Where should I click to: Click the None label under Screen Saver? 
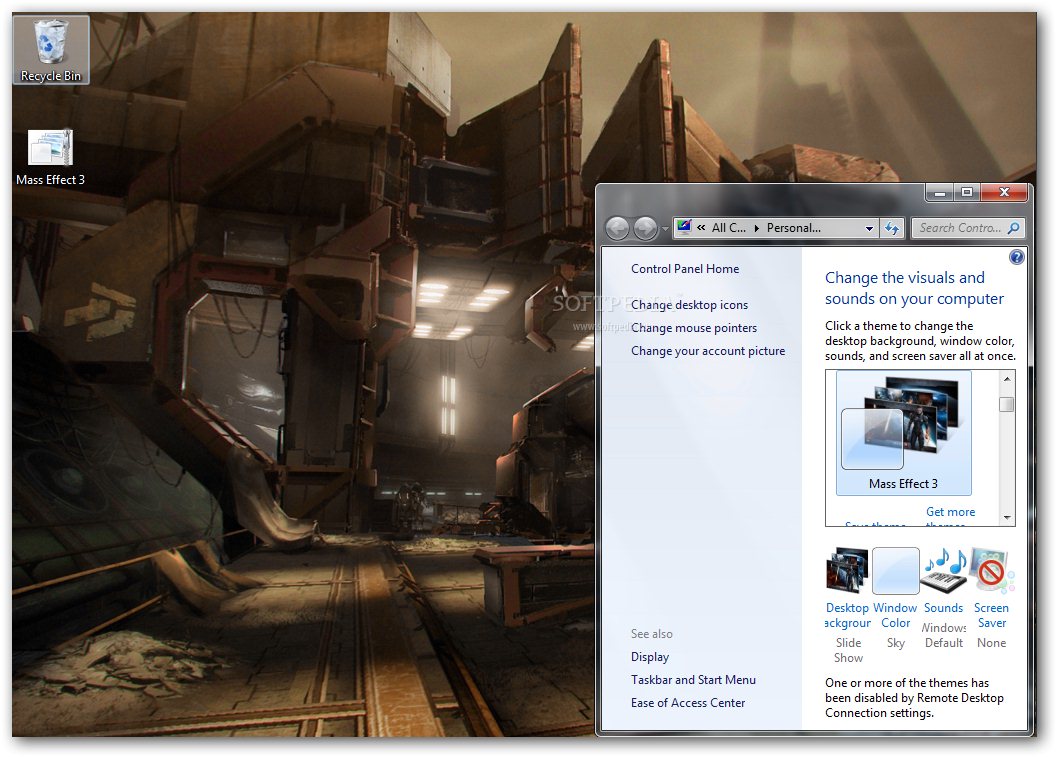click(x=992, y=643)
